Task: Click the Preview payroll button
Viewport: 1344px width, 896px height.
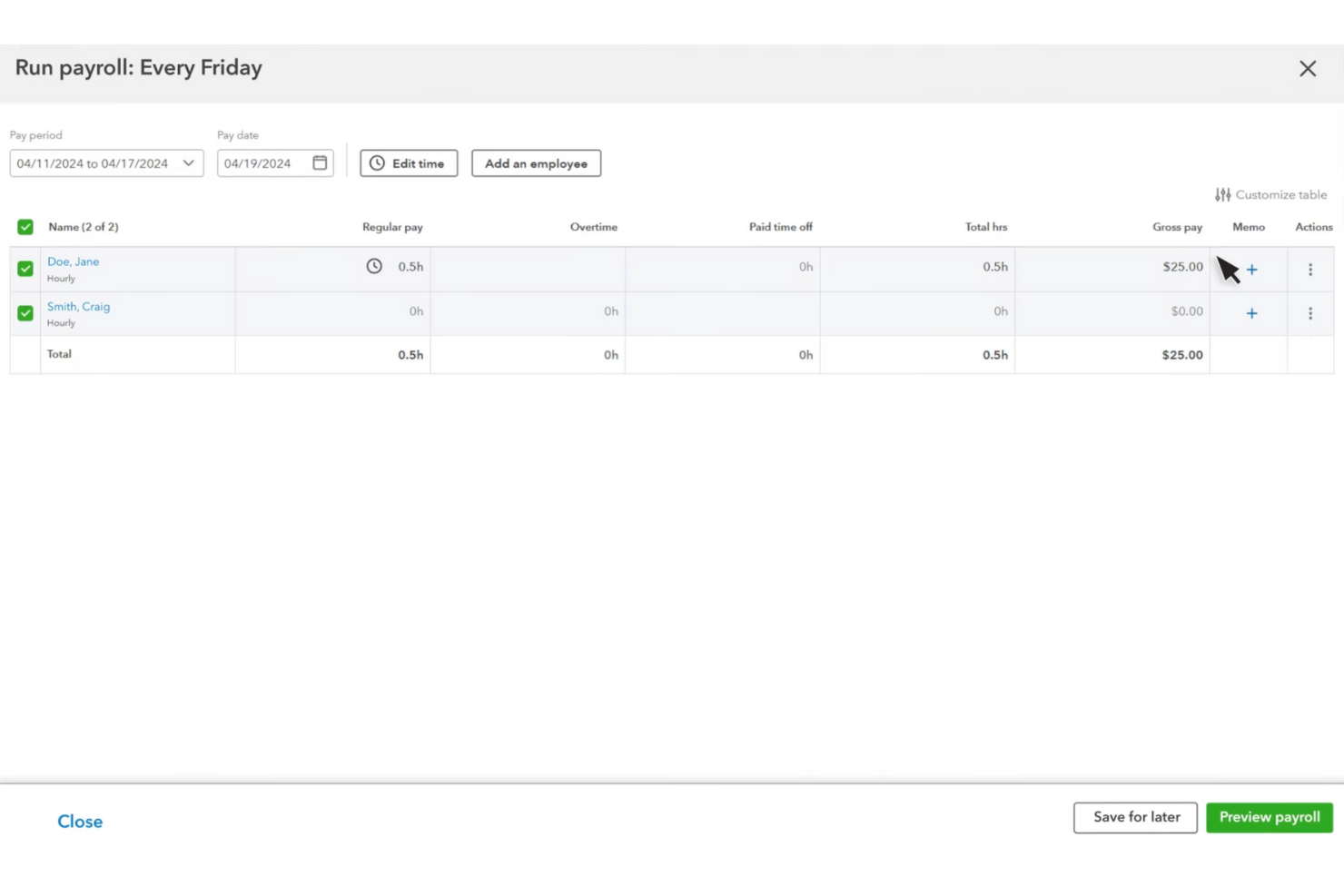Action: [1269, 817]
